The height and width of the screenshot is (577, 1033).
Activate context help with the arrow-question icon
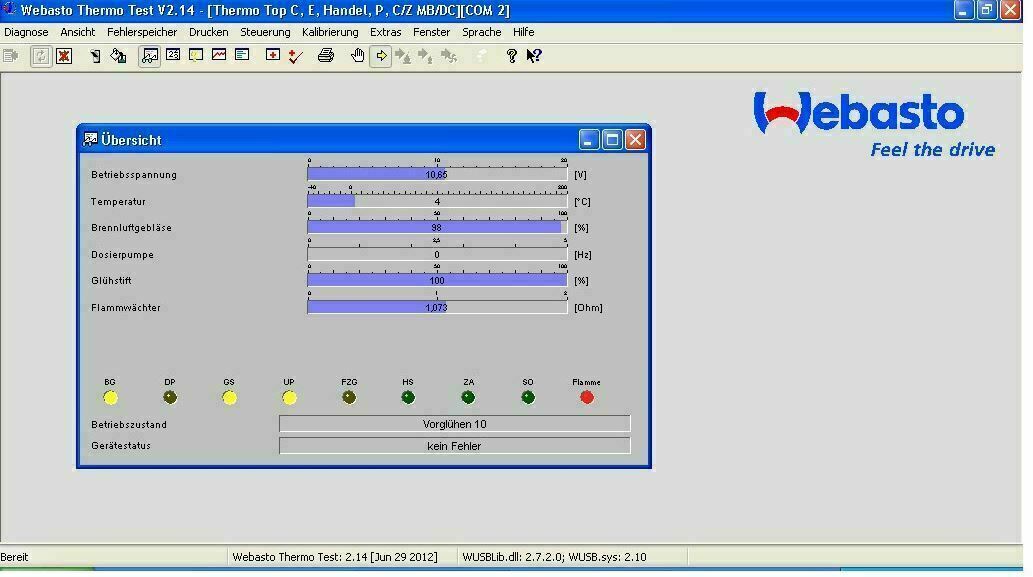(534, 56)
